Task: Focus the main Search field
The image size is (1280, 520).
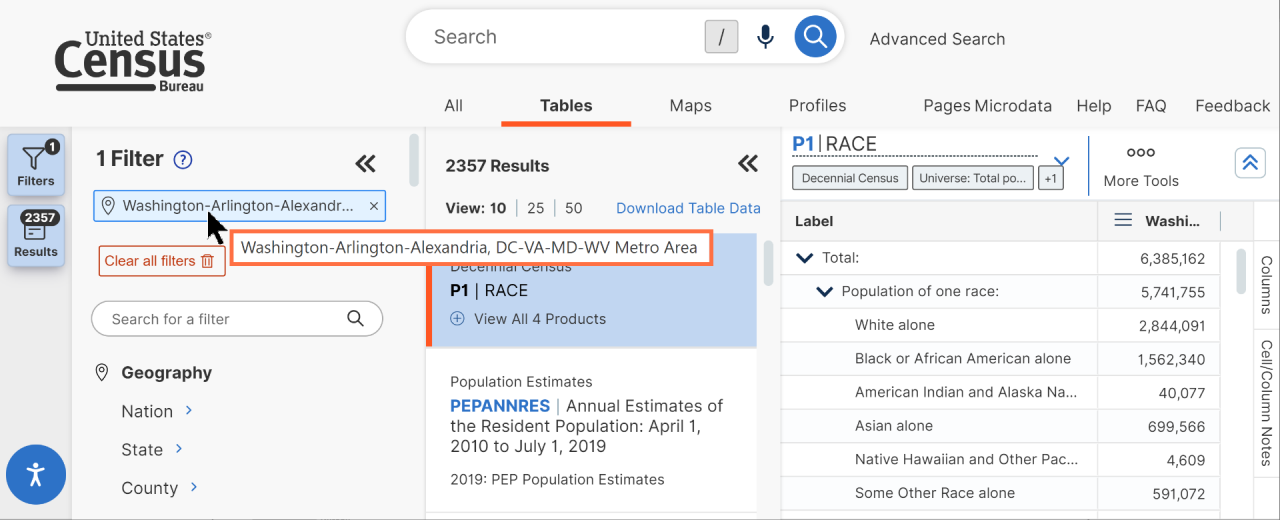Action: coord(565,37)
